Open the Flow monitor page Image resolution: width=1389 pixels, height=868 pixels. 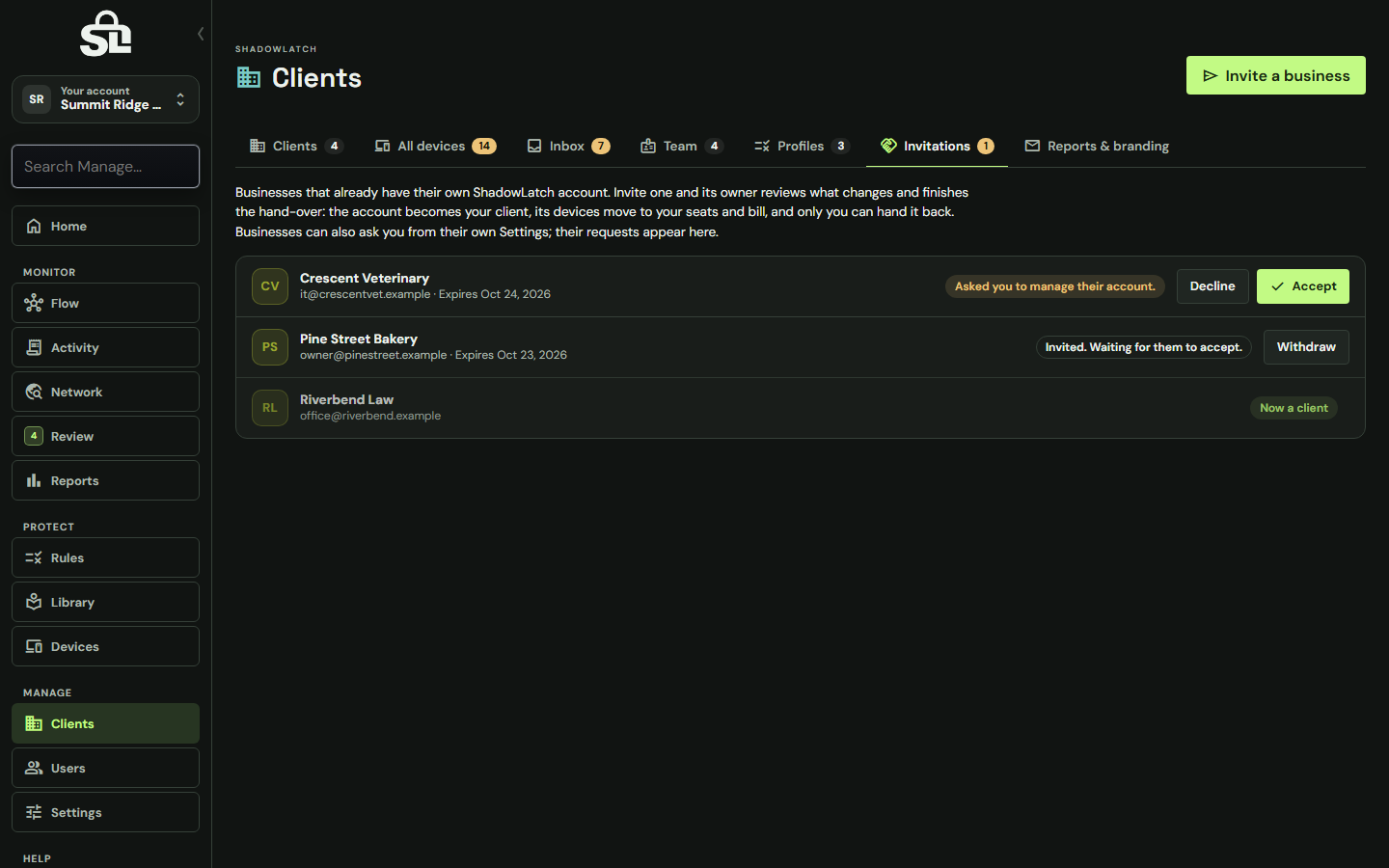(x=105, y=303)
